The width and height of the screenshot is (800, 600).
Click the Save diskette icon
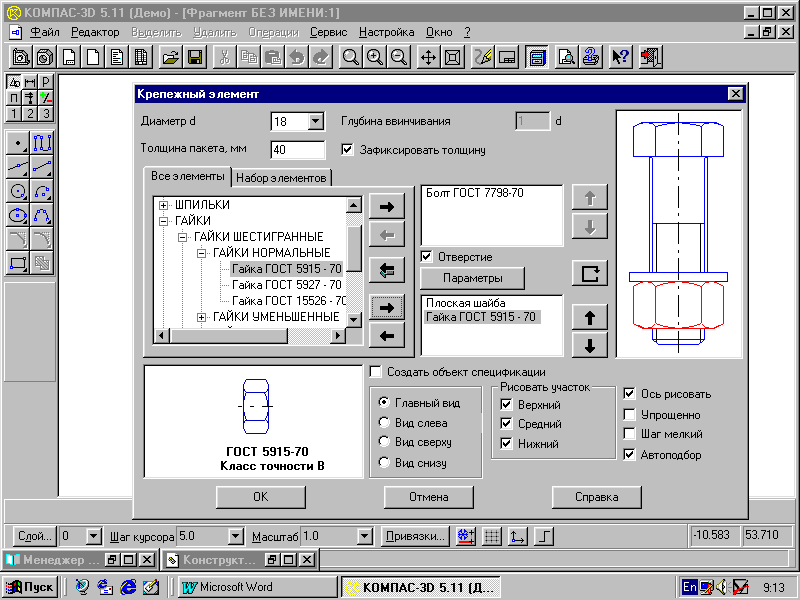coord(194,57)
